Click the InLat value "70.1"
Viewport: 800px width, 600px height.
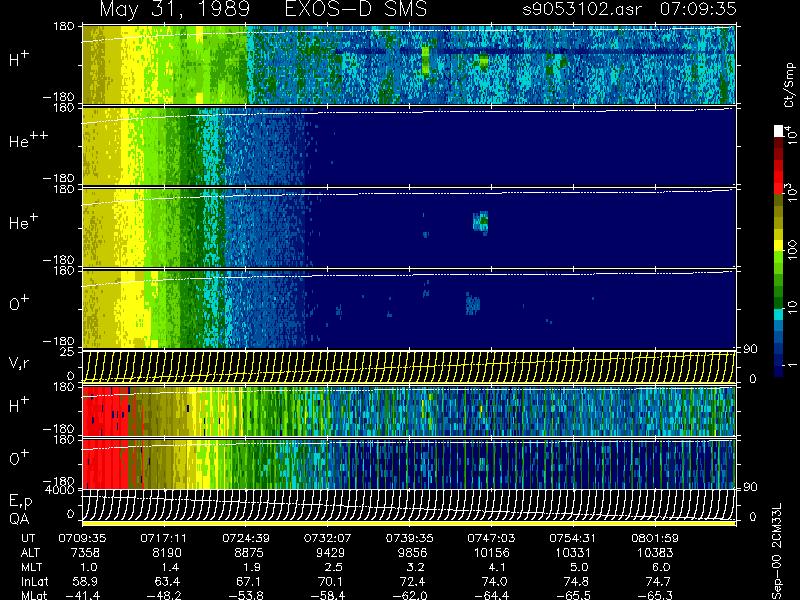(331, 582)
